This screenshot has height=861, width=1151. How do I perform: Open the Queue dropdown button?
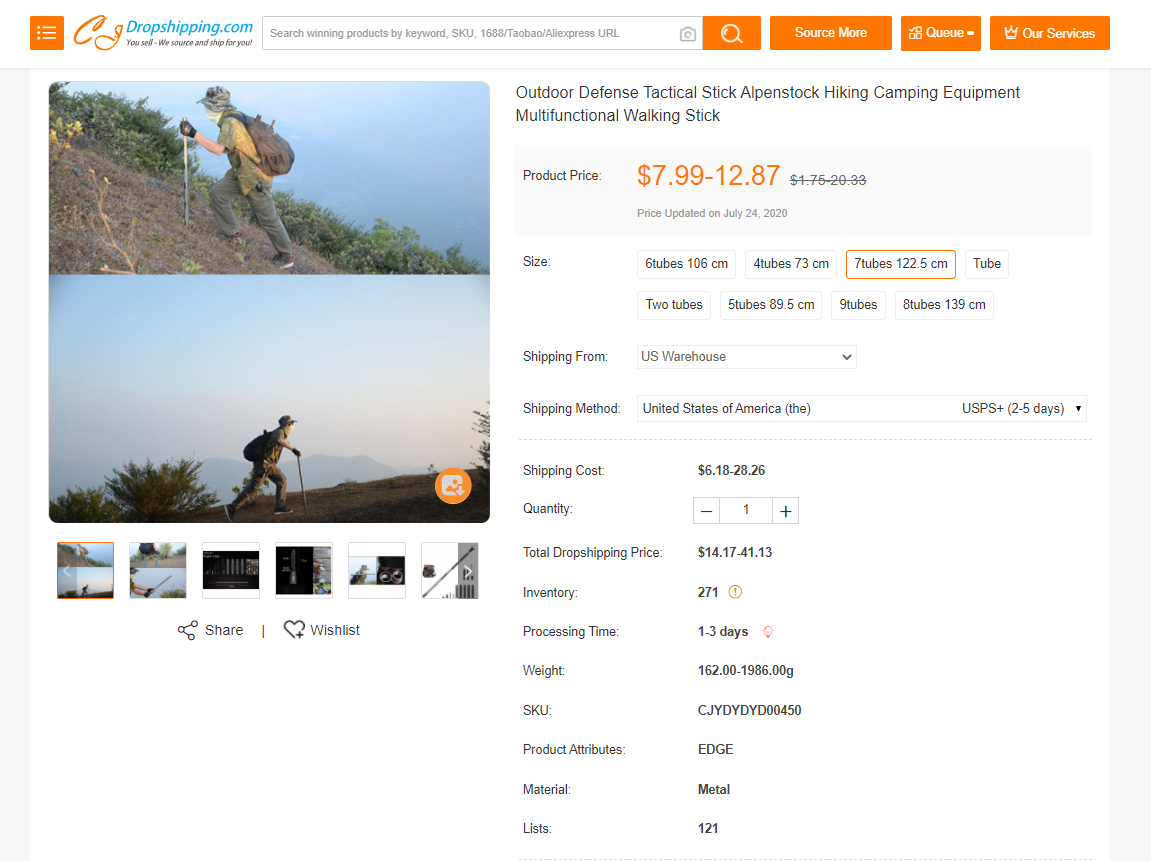pos(940,33)
